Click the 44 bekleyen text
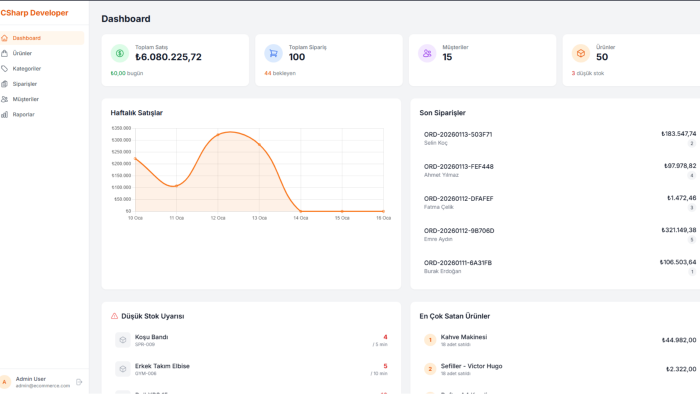This screenshot has height=394, width=700. (x=280, y=73)
